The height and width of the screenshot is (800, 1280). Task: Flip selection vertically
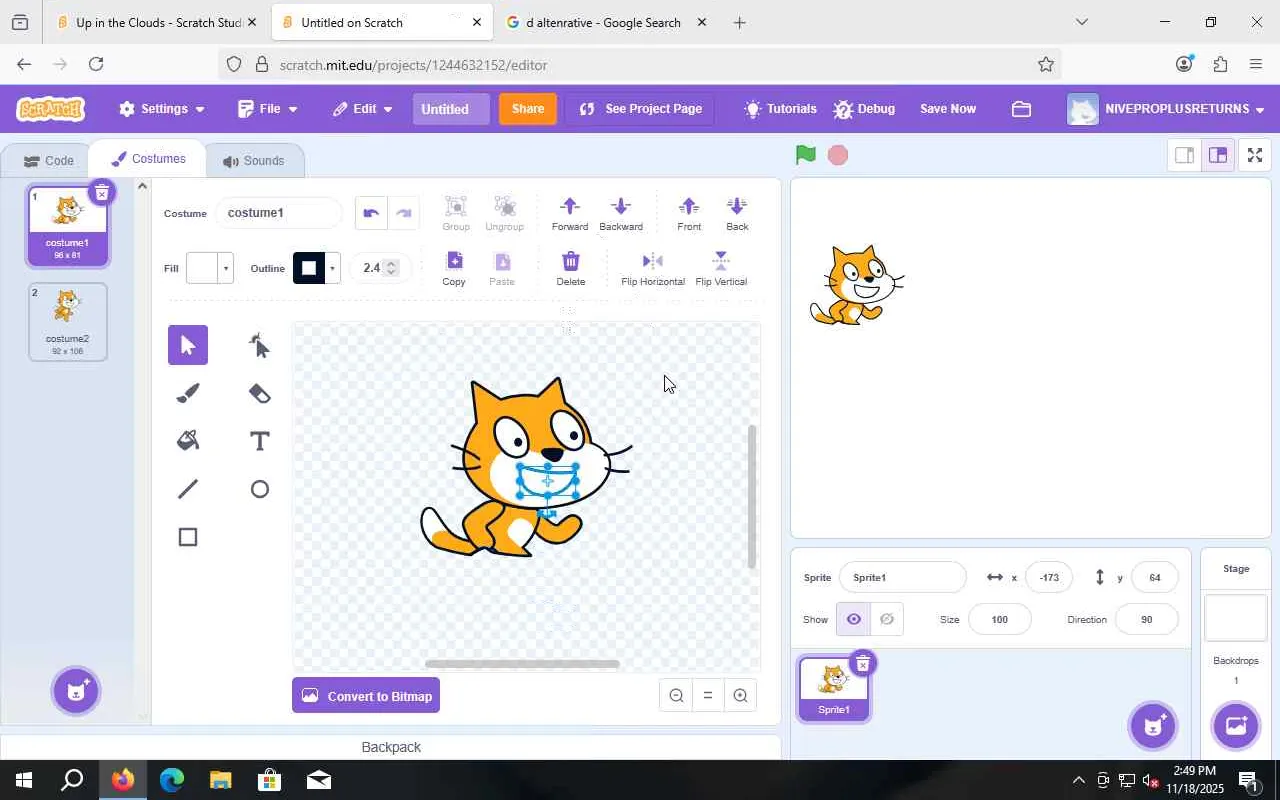(x=721, y=268)
